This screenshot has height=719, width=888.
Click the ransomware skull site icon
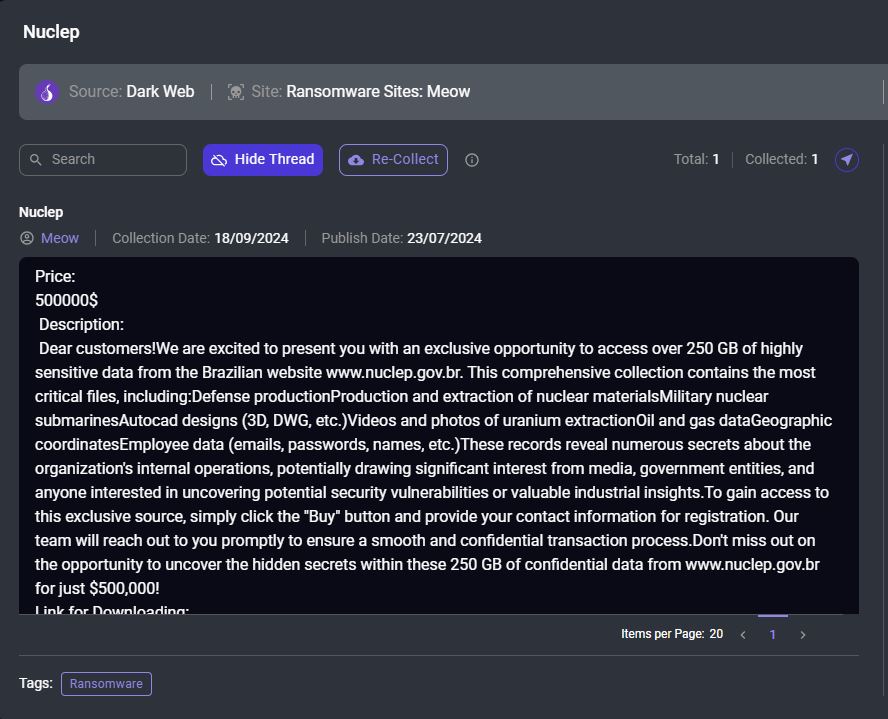pyautogui.click(x=236, y=92)
